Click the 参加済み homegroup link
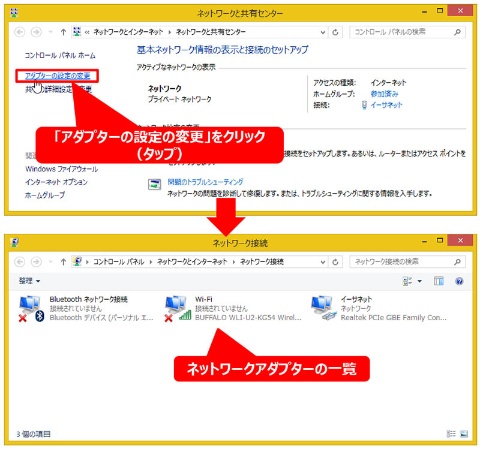Viewport: 480px width, 455px height. (384, 94)
